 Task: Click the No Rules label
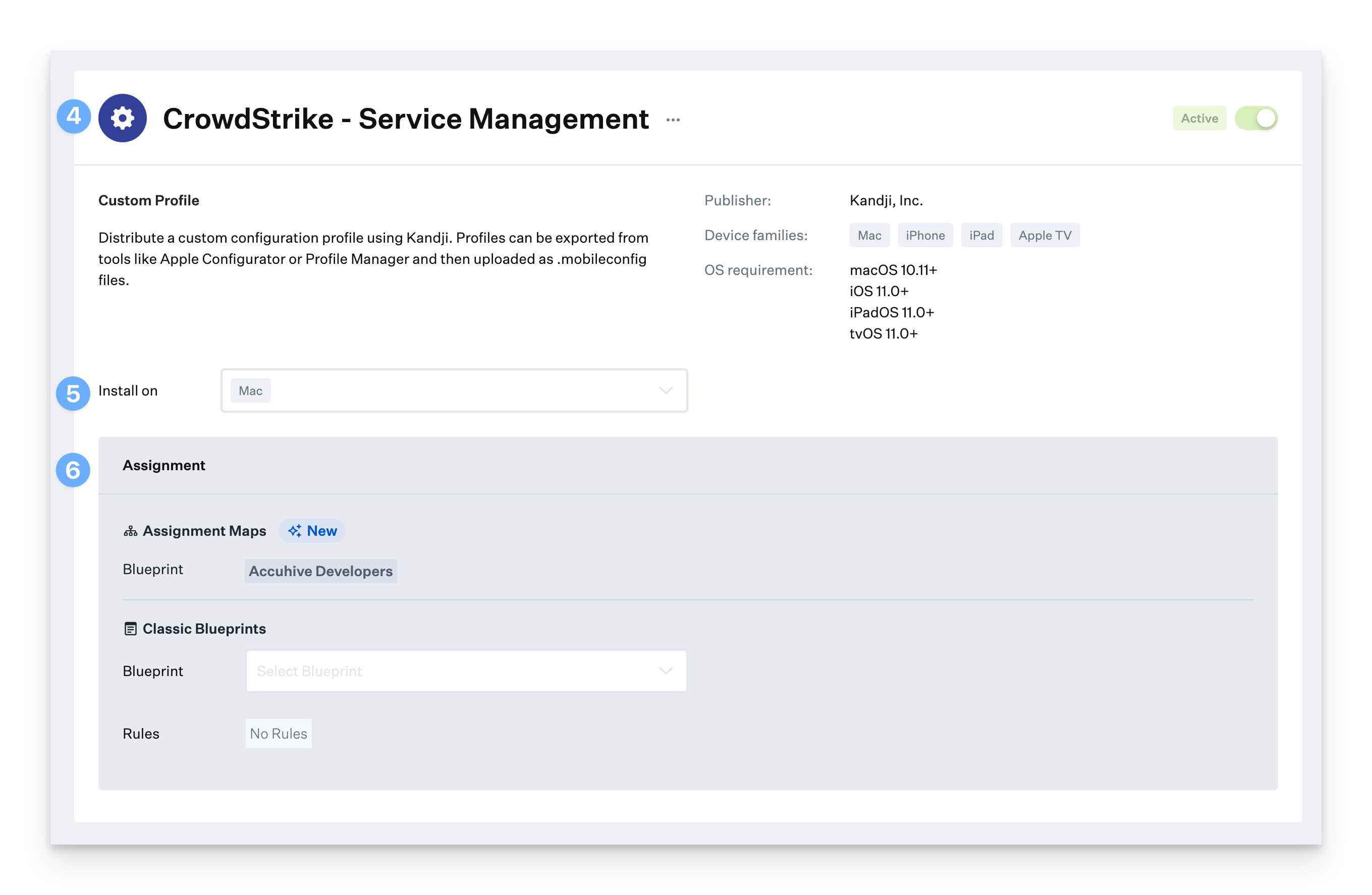(279, 734)
